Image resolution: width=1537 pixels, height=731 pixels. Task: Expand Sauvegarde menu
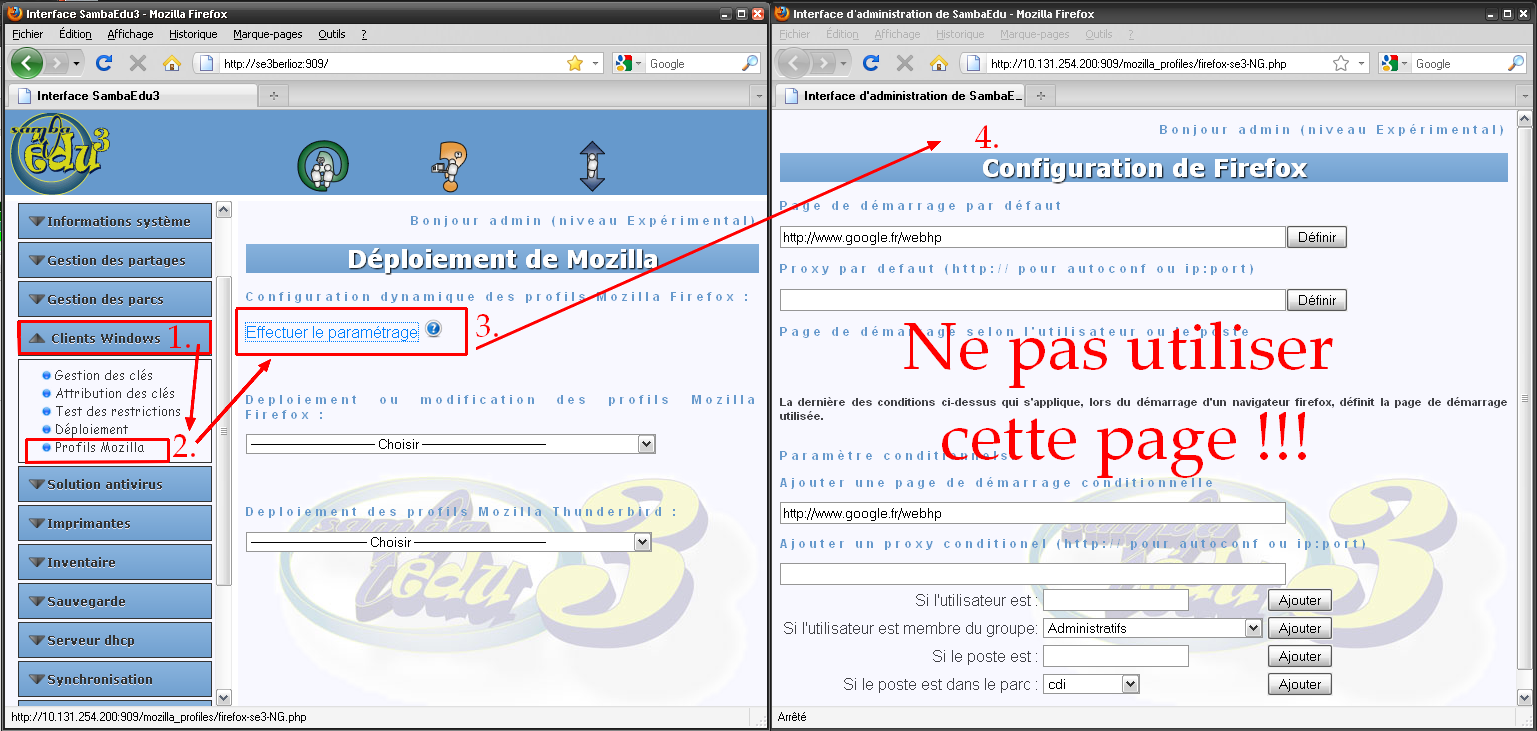pyautogui.click(x=115, y=601)
